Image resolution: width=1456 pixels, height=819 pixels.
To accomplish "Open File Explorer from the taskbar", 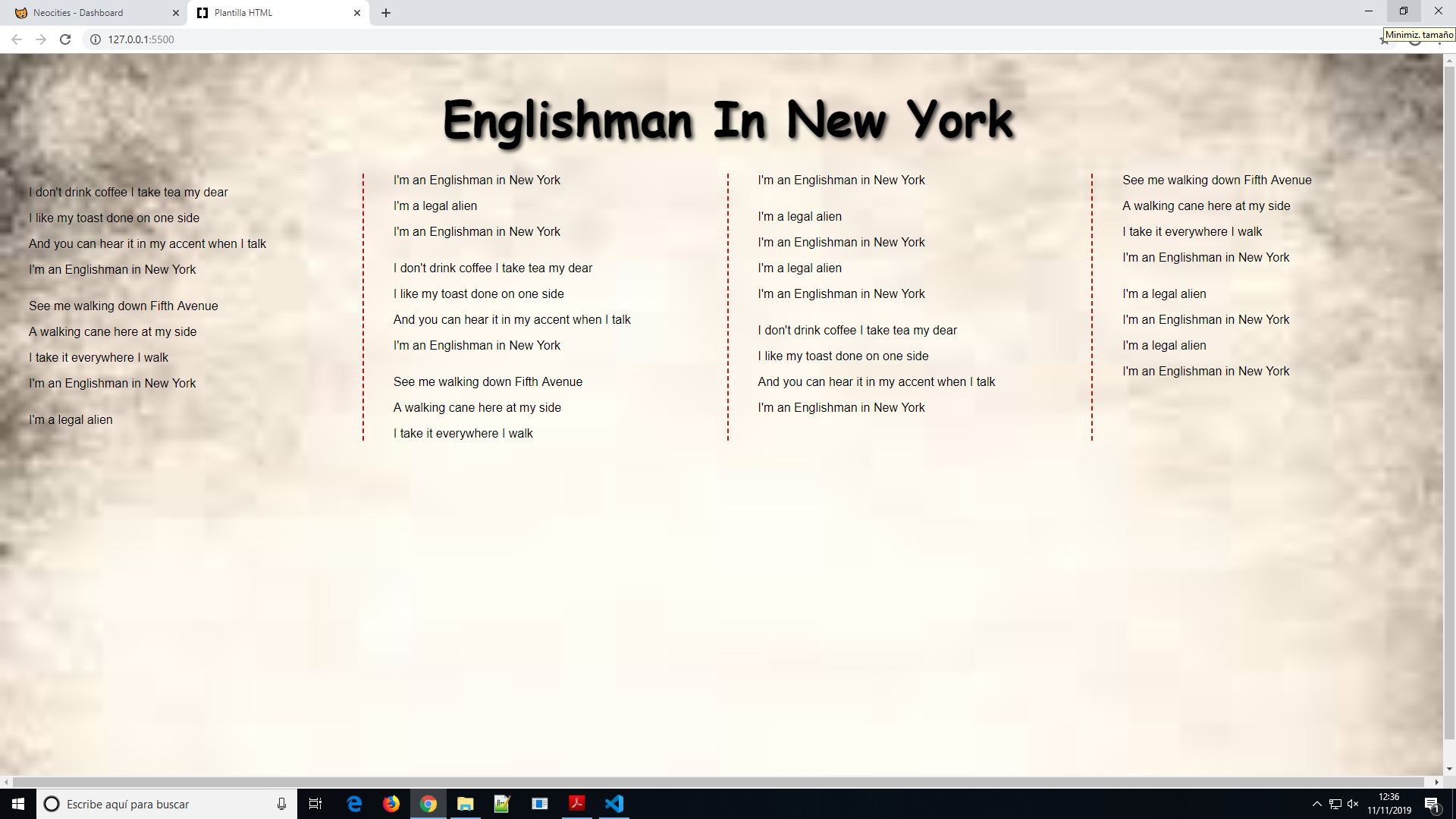I will pyautogui.click(x=466, y=804).
